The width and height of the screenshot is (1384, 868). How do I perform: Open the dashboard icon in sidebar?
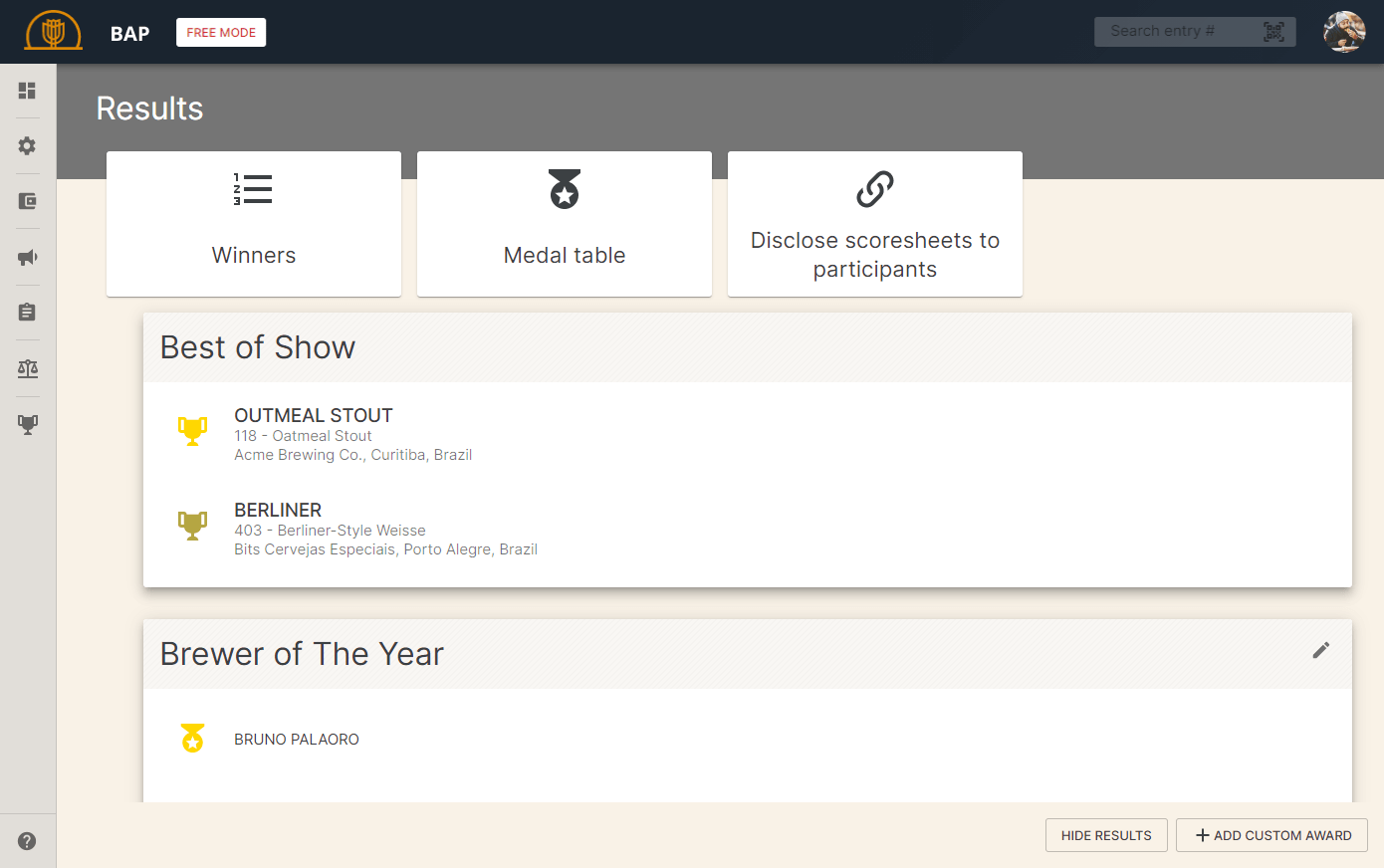tap(27, 91)
